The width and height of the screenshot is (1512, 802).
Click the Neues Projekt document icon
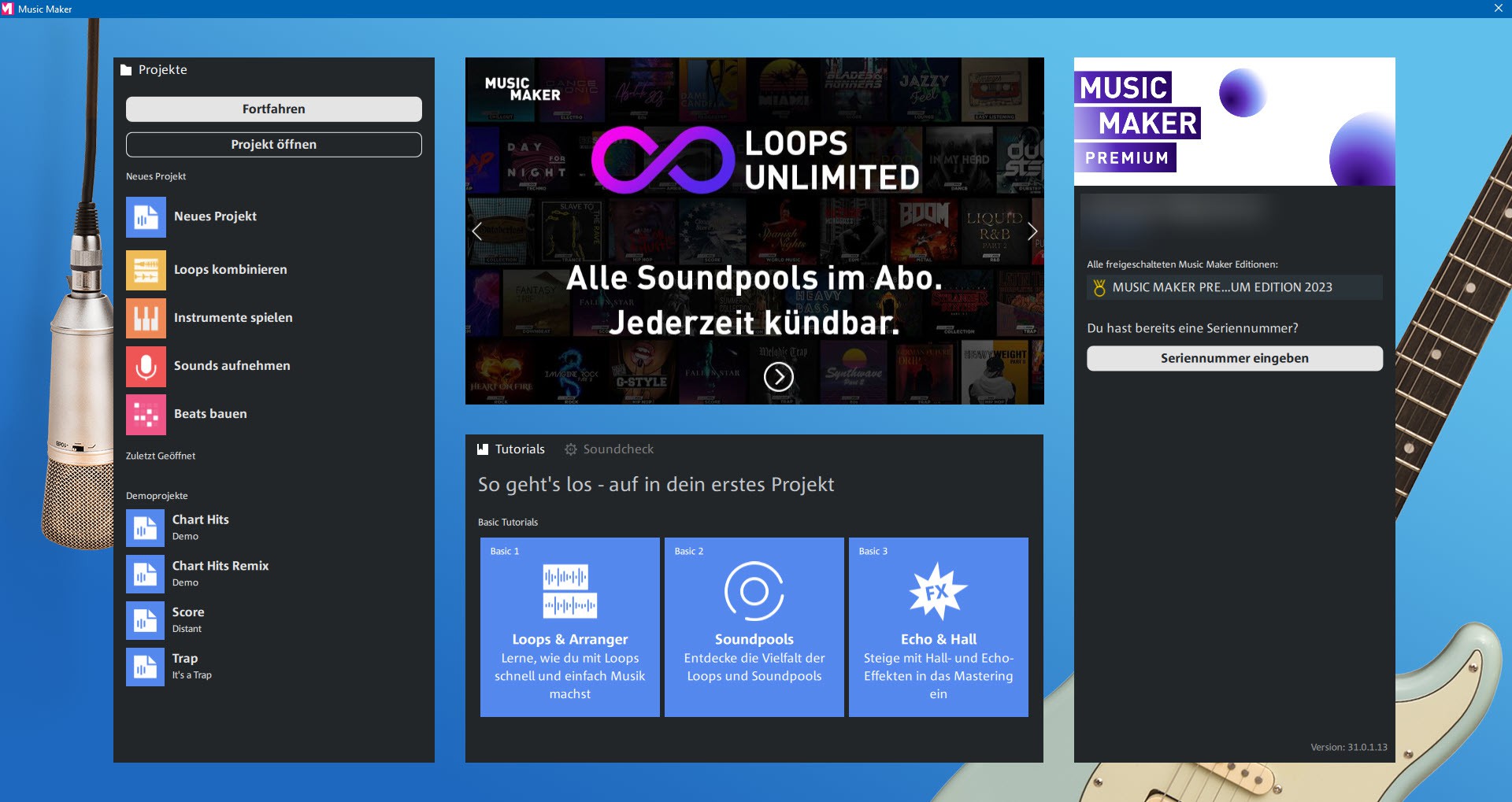click(x=146, y=217)
